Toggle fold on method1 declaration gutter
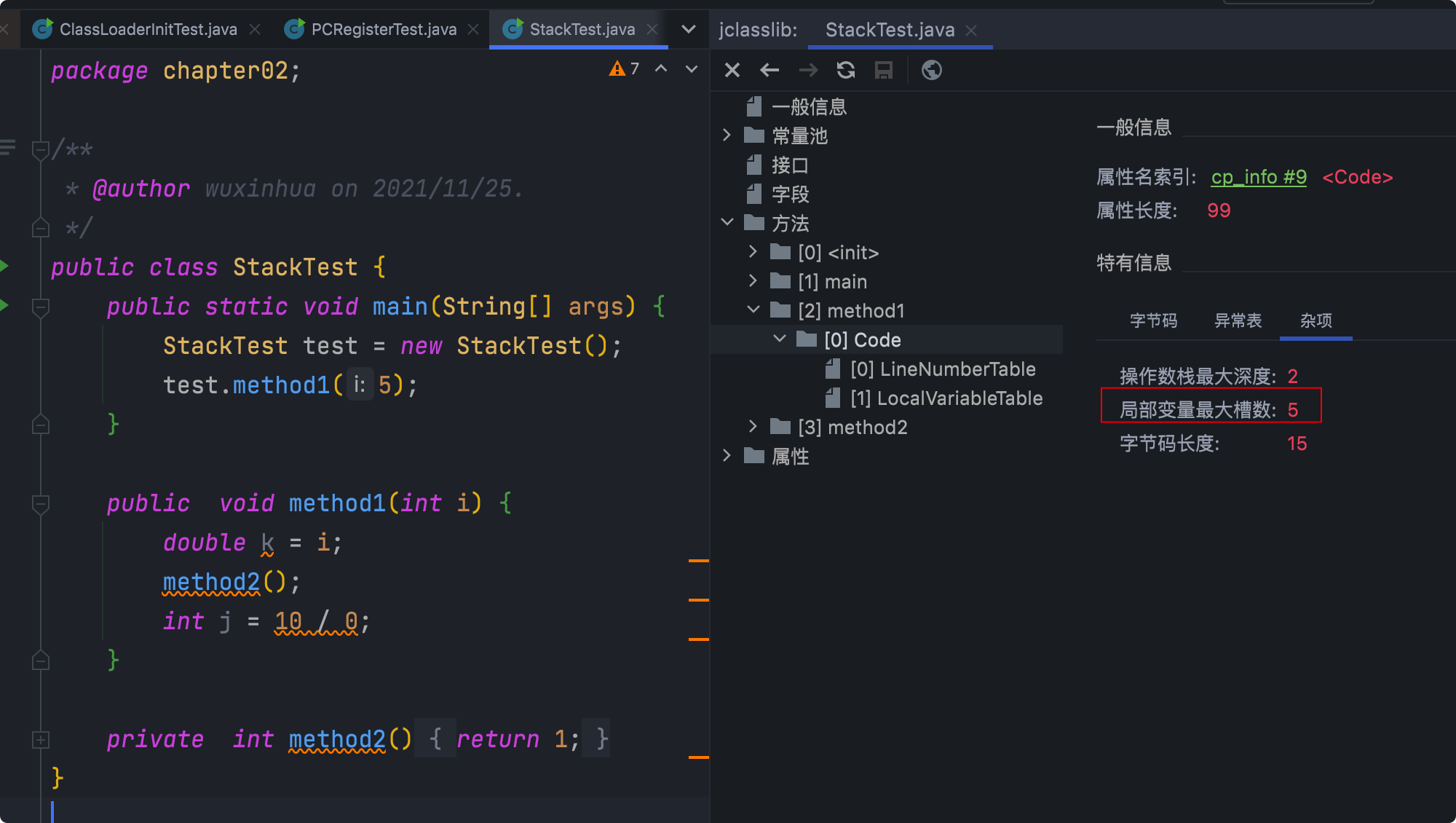Image resolution: width=1456 pixels, height=823 pixels. click(x=41, y=503)
